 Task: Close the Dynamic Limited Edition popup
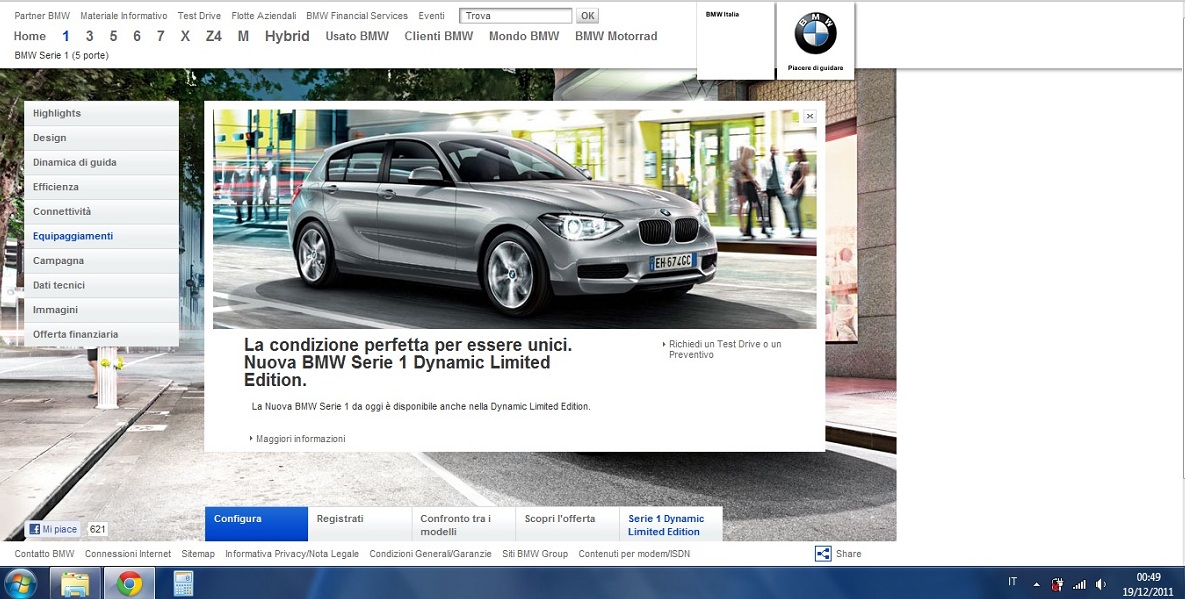point(809,116)
